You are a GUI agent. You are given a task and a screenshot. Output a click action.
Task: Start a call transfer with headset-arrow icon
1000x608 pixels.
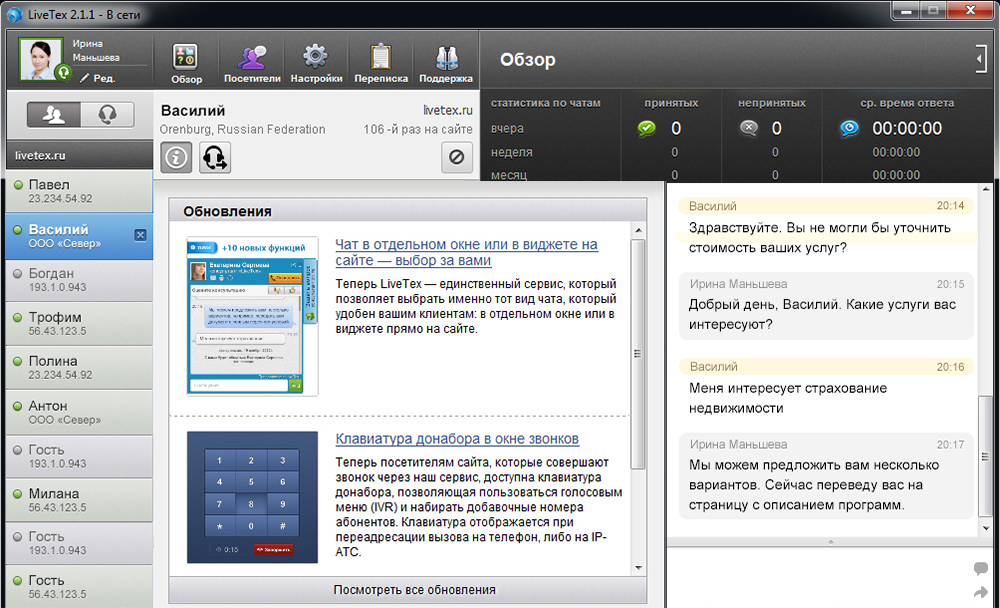click(214, 157)
